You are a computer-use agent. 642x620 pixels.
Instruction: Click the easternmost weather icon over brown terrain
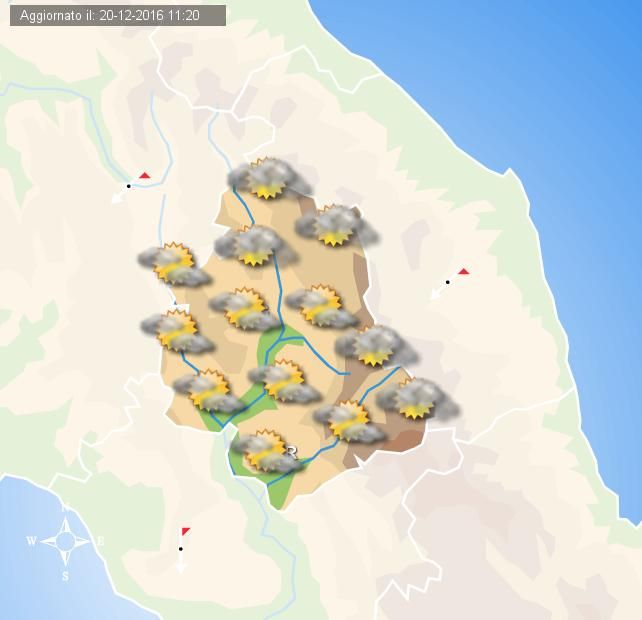(x=415, y=399)
